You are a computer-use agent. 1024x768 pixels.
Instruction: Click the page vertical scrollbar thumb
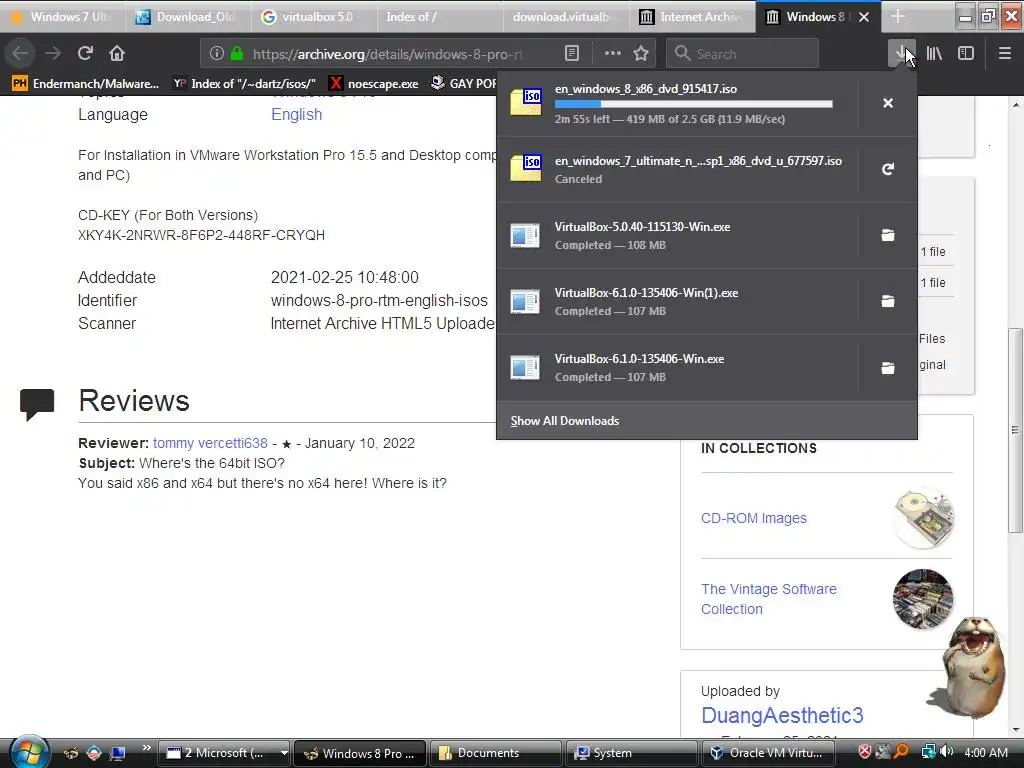tap(1016, 430)
